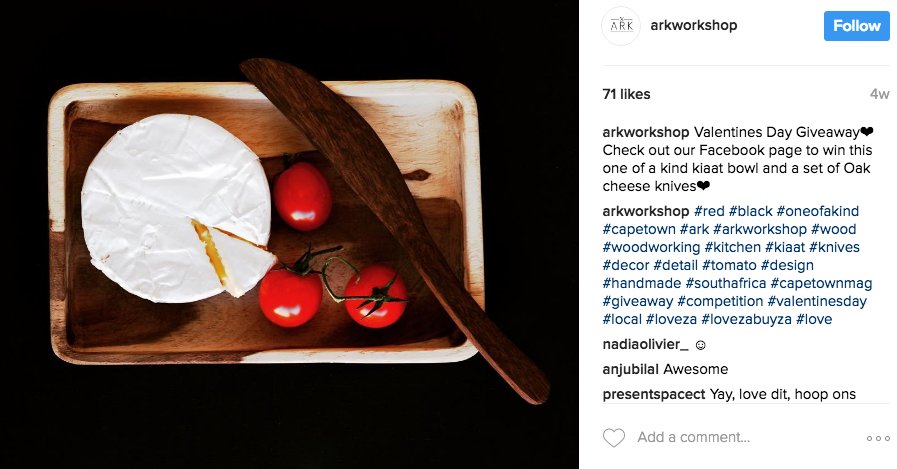This screenshot has width=897, height=469.
Task: Open the 4w post timestamp
Action: click(x=879, y=94)
